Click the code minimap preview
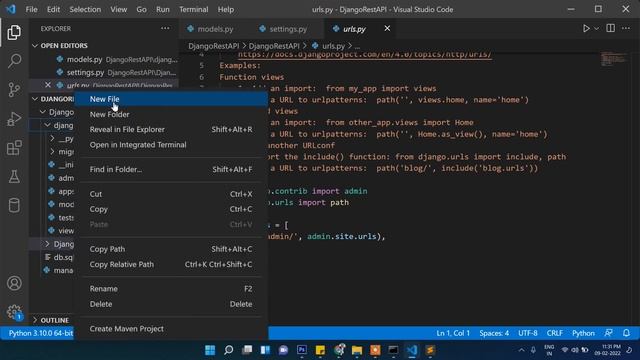640x360 pixels. (x=613, y=59)
